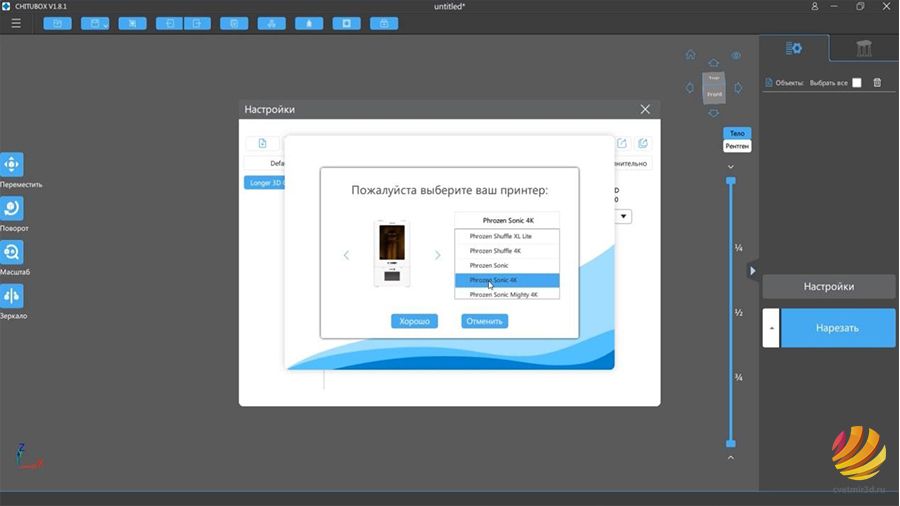Click the eye perspective view icon
Screen dimensions: 900x506
coord(736,56)
